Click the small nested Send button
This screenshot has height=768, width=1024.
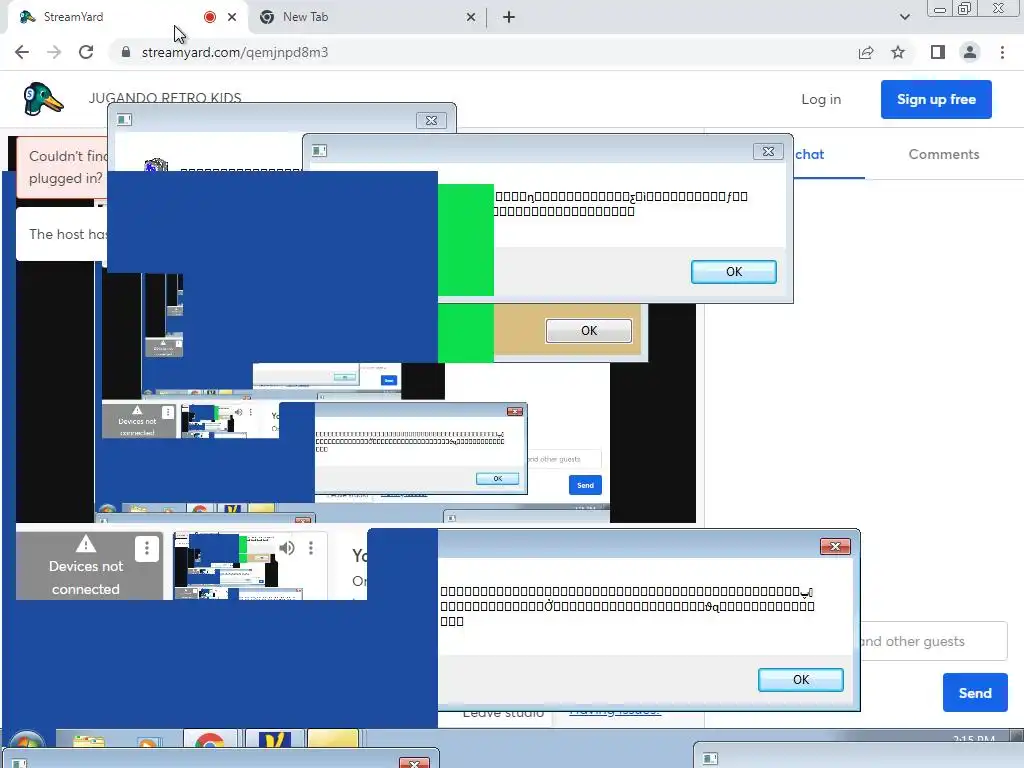pos(585,485)
